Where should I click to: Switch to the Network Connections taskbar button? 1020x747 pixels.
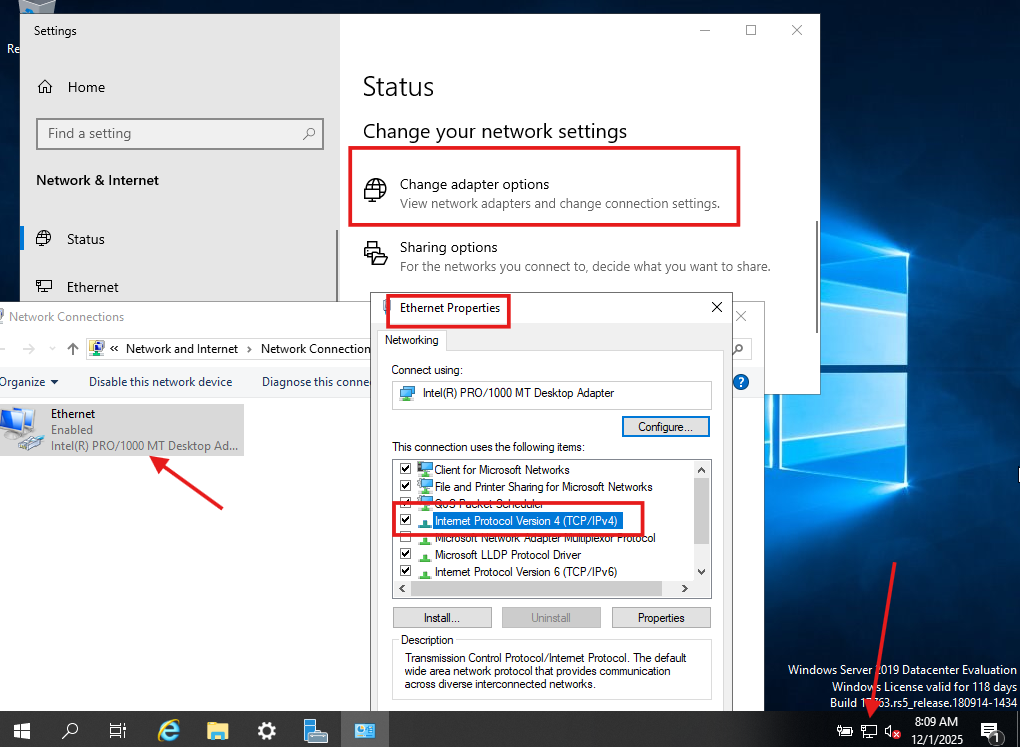pos(364,730)
